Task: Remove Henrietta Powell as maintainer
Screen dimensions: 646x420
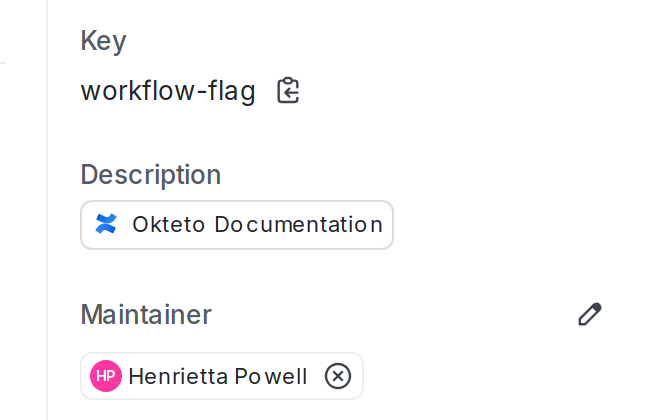Action: point(338,376)
